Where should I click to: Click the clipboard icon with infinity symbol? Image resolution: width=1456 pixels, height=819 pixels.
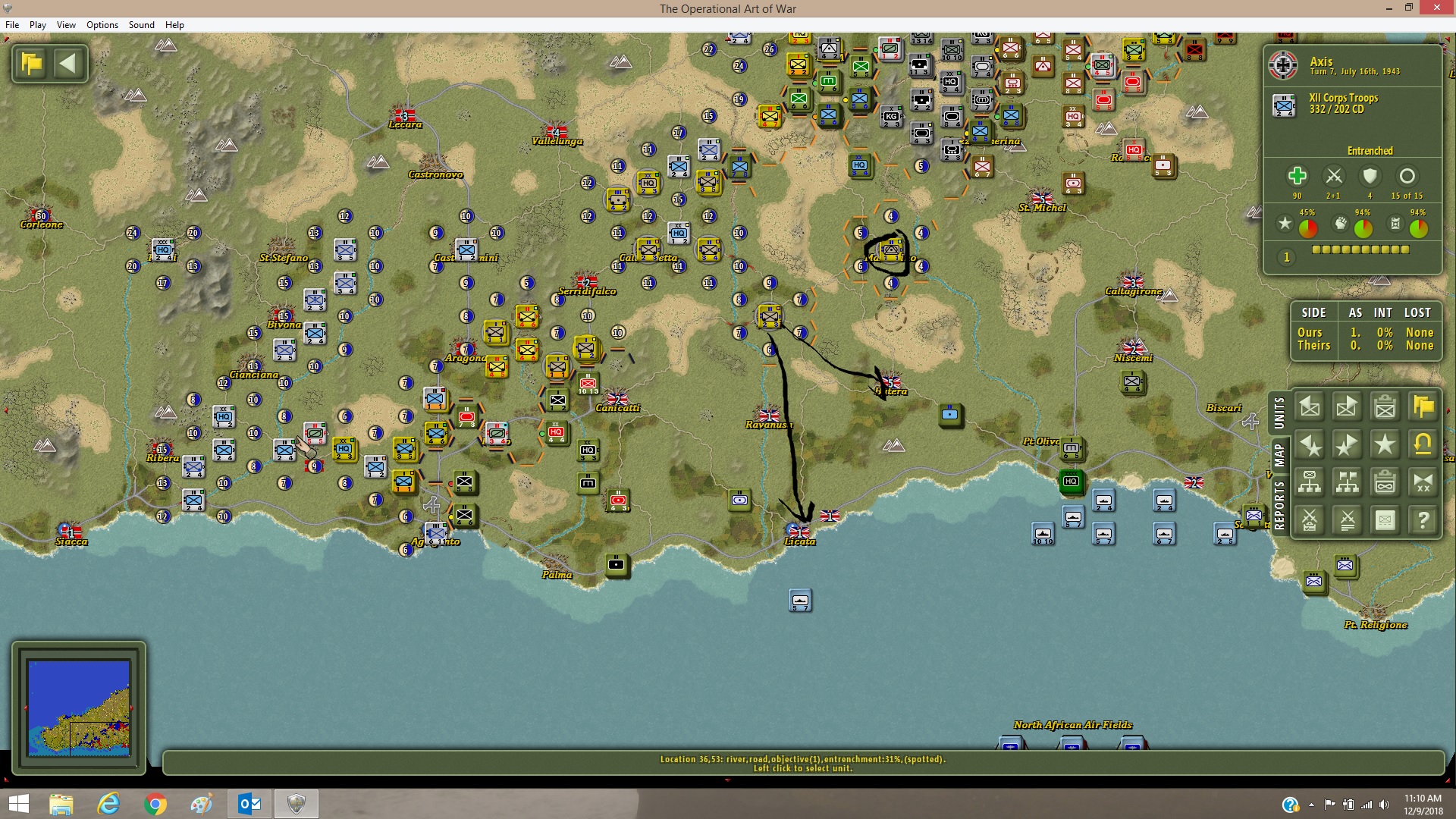click(1385, 482)
